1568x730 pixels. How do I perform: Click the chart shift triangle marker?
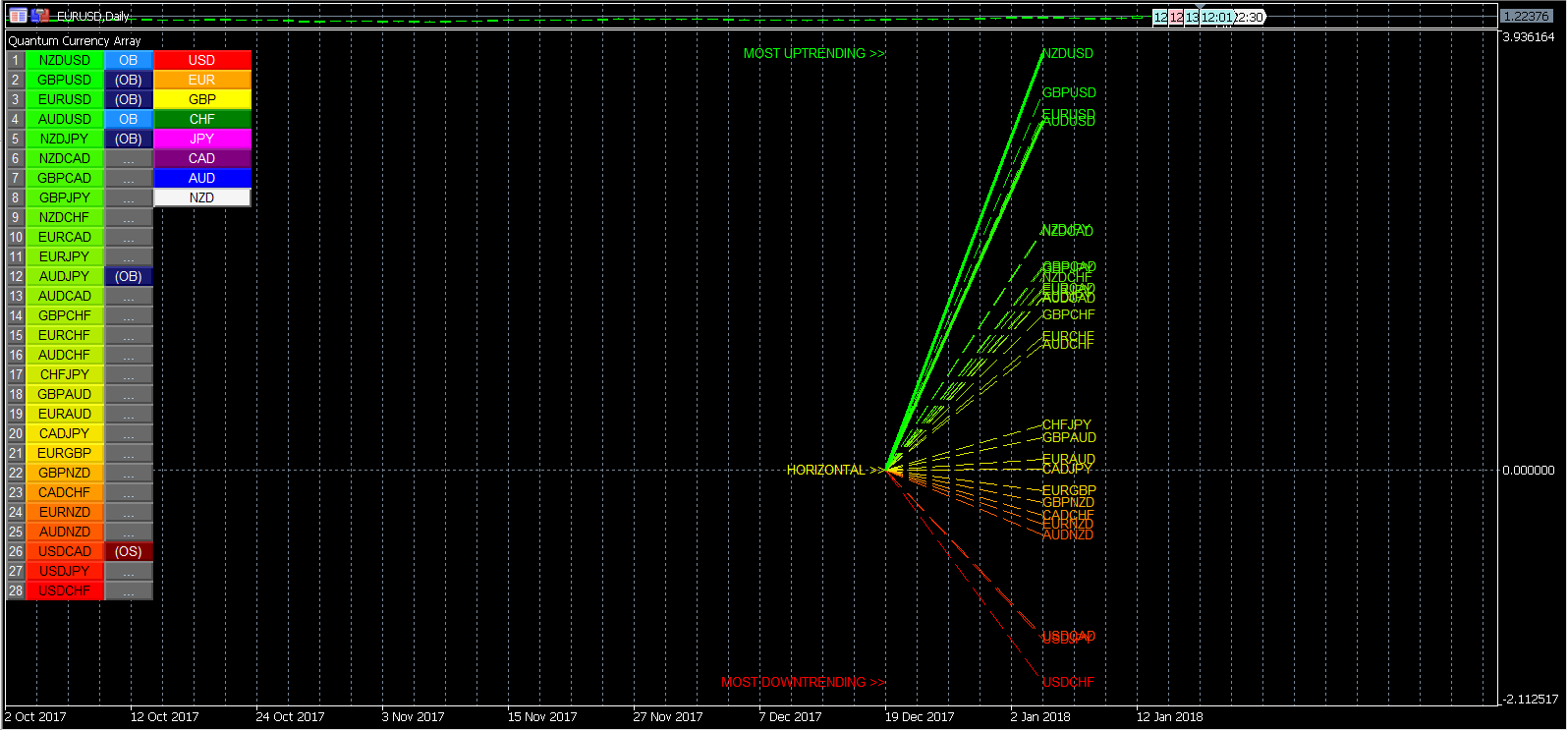pos(1200,8)
